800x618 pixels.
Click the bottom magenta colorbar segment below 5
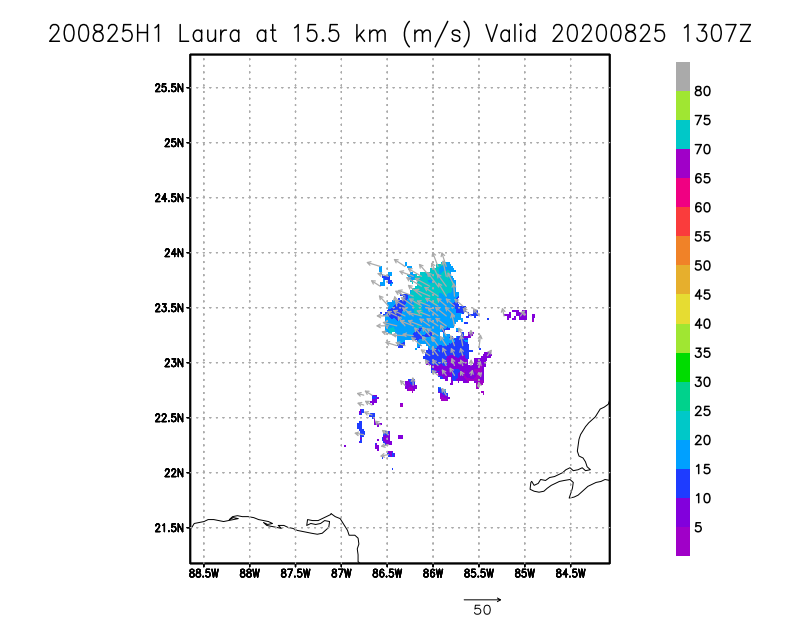coord(683,541)
